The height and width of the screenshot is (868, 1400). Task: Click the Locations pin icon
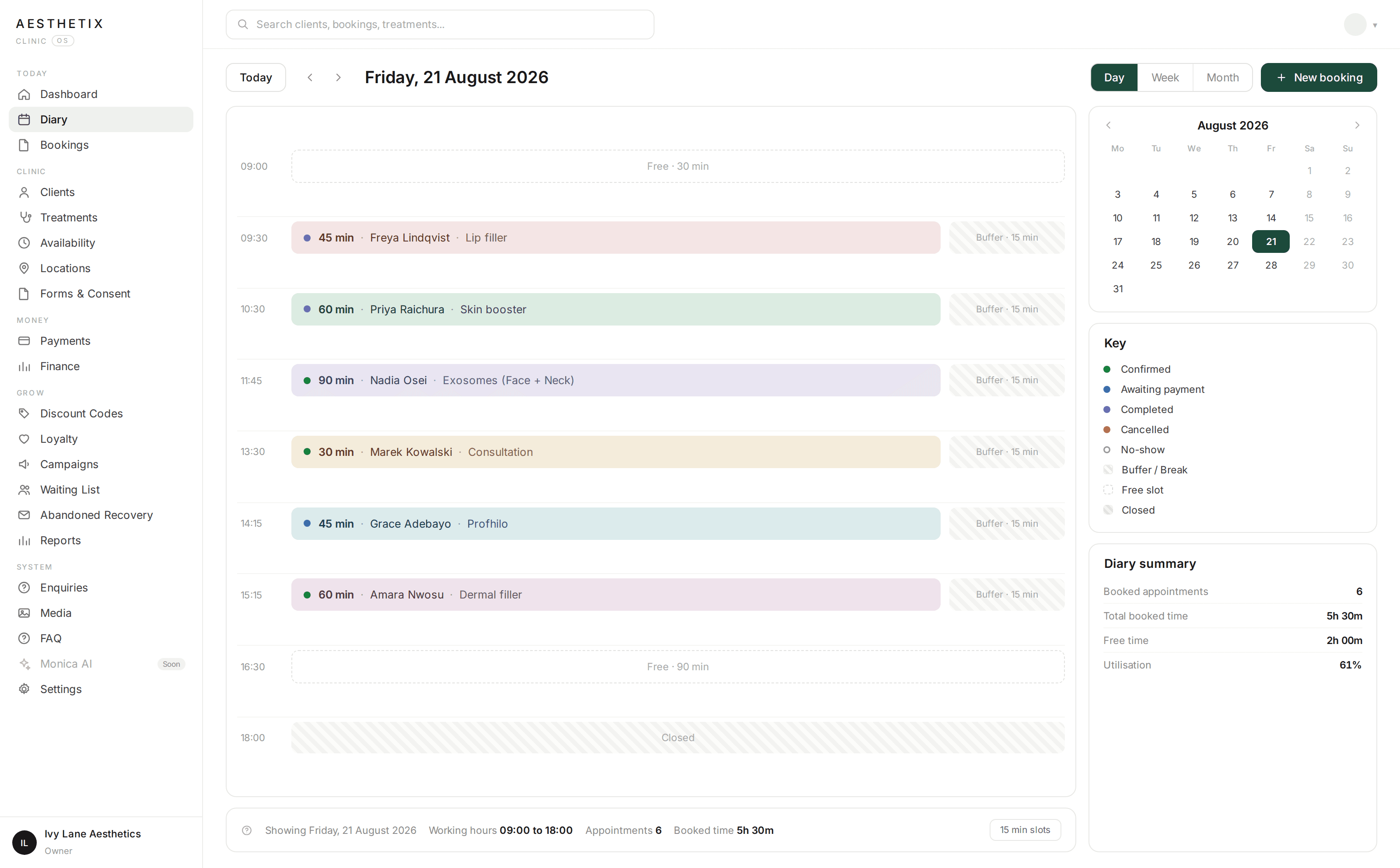coord(24,268)
